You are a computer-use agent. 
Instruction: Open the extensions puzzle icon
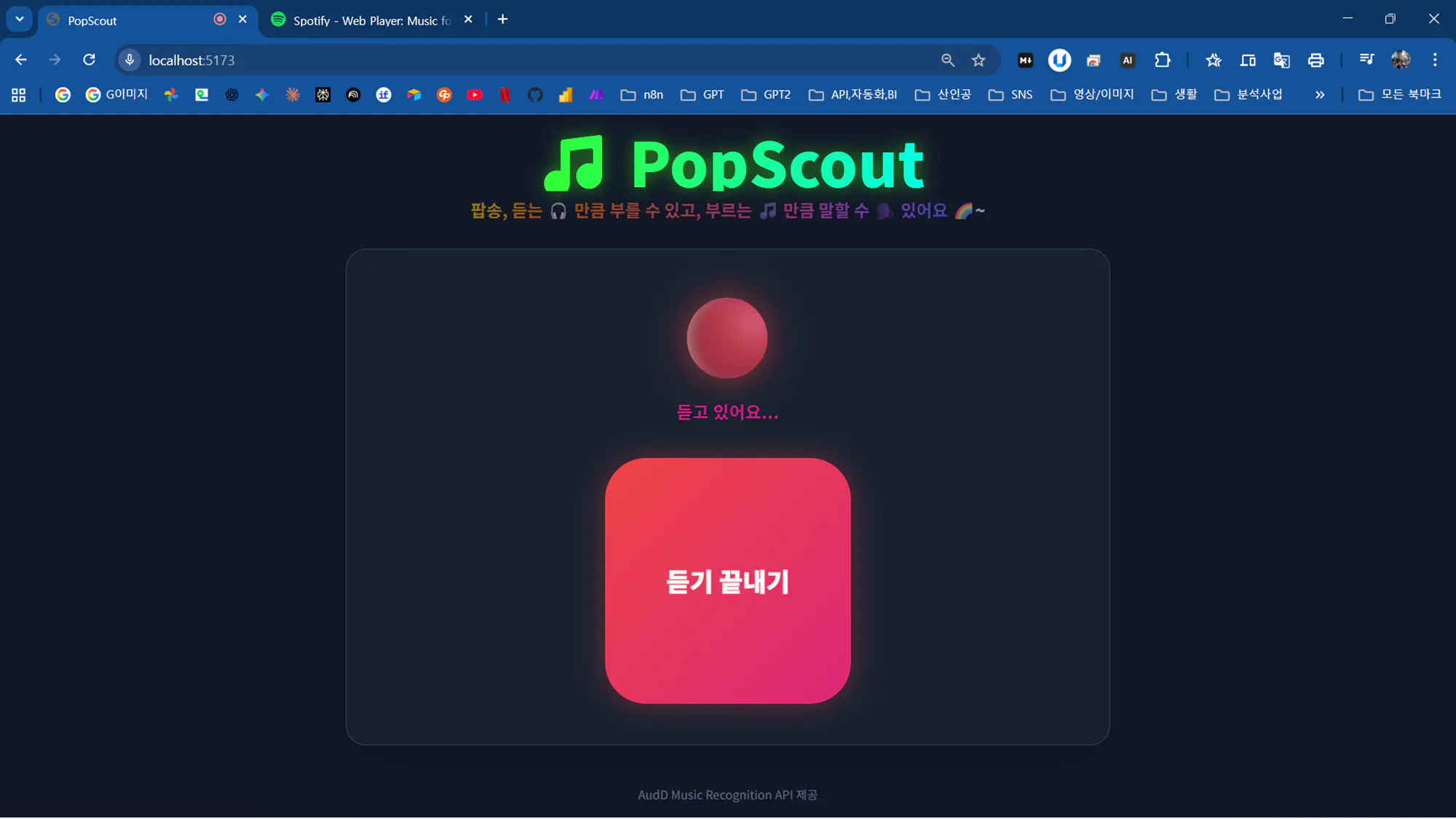1163,60
